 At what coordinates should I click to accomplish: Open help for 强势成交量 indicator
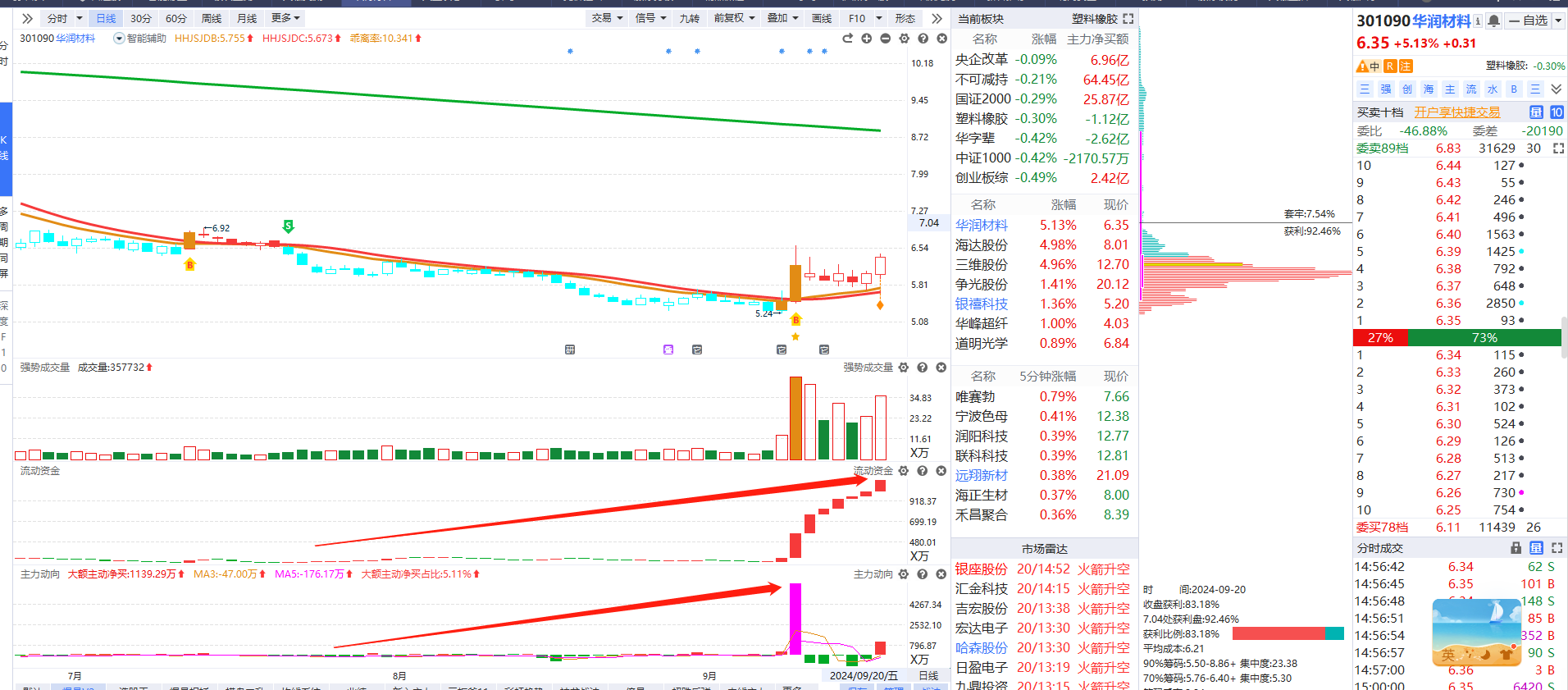coord(923,368)
